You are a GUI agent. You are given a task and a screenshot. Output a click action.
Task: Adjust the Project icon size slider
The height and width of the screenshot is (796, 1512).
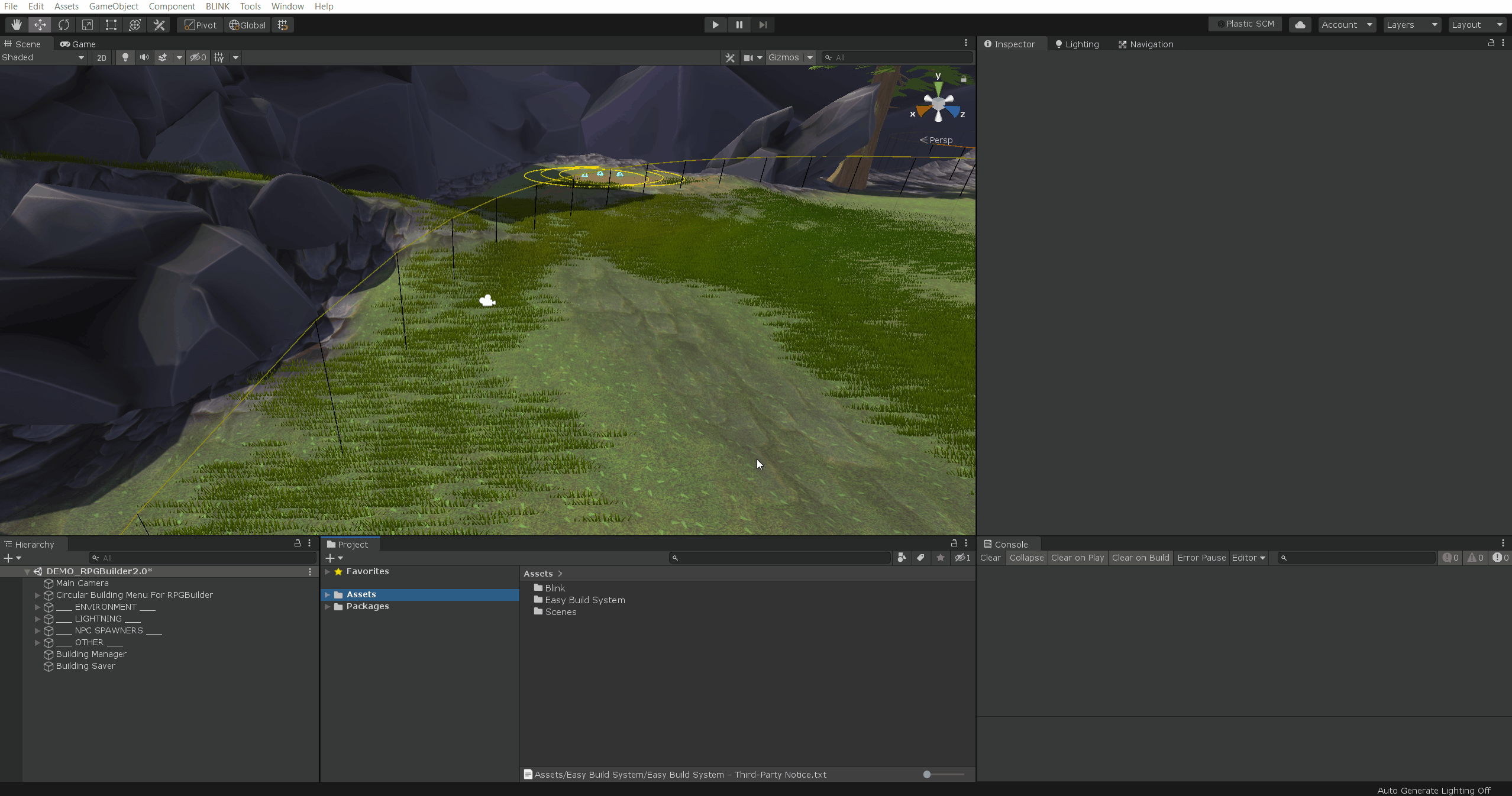pos(928,774)
